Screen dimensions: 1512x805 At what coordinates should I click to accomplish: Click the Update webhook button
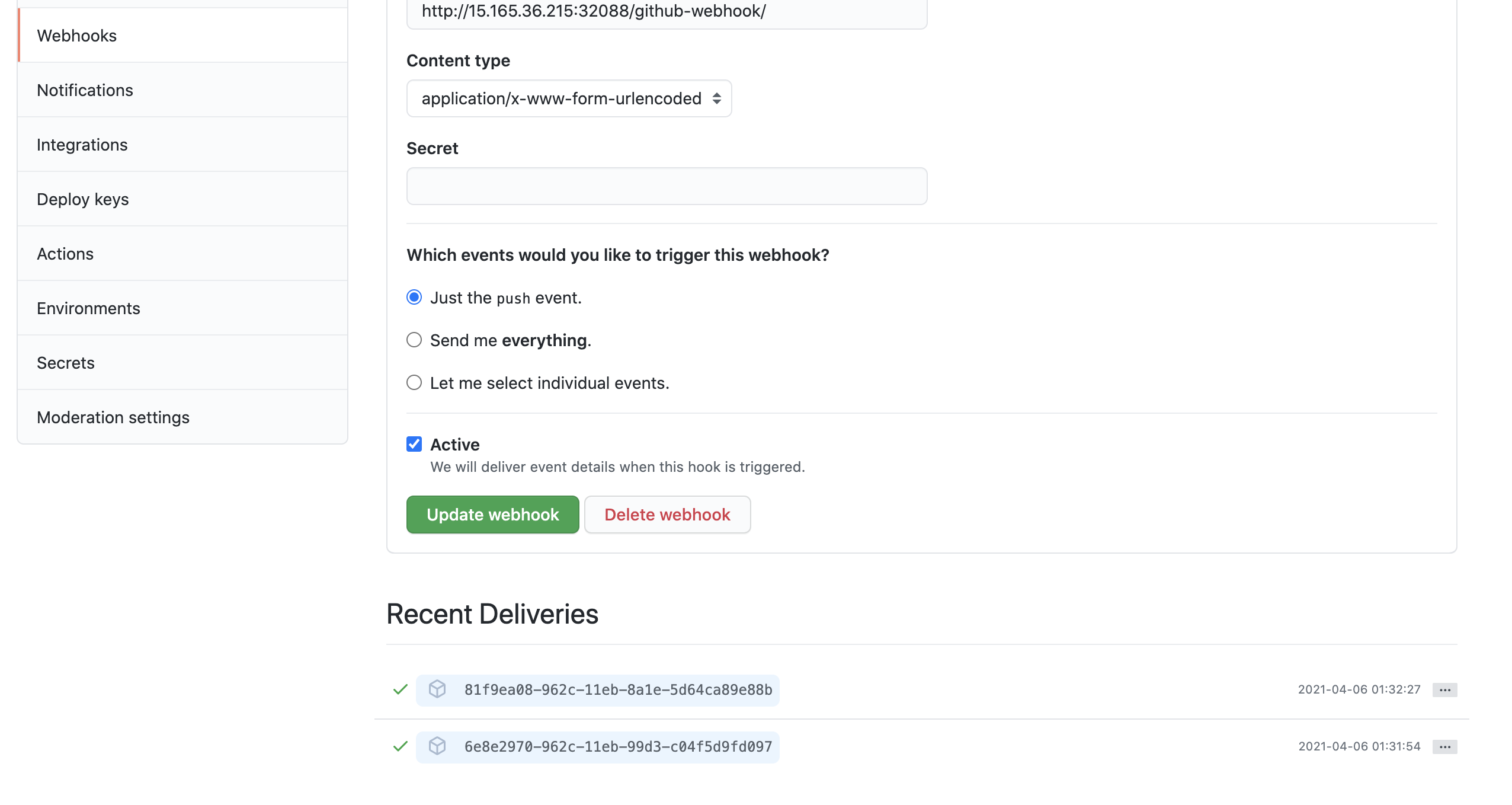tap(493, 514)
